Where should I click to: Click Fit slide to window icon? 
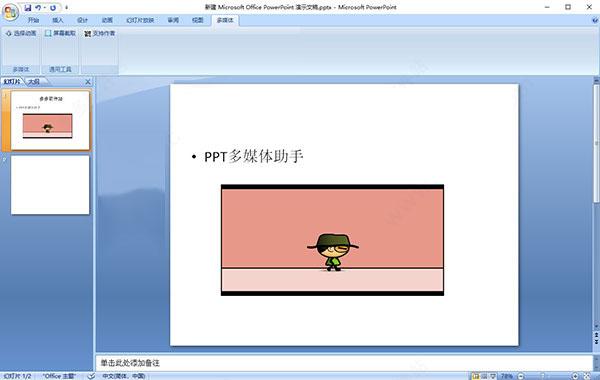click(587, 376)
